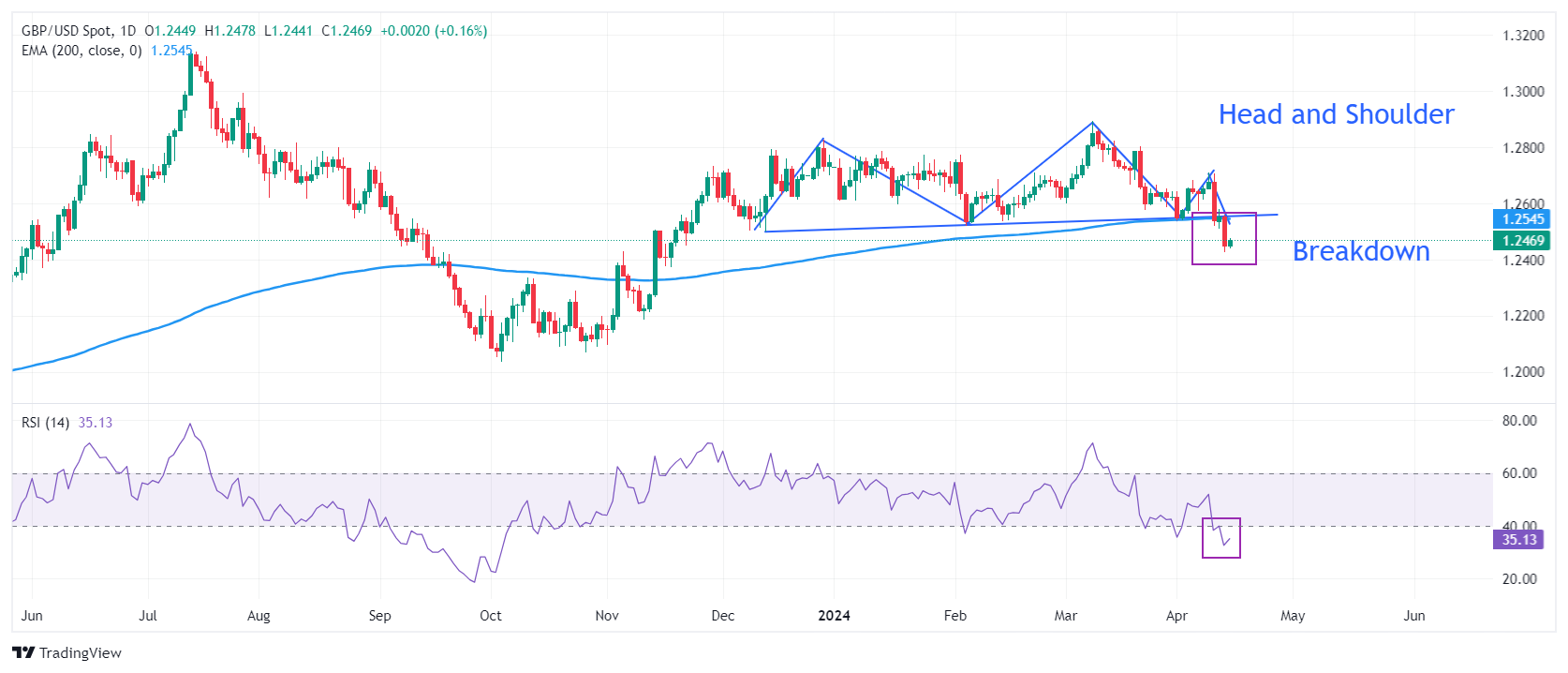The width and height of the screenshot is (1568, 673).
Task: Click the EMA (200, close, 0) legend
Action: point(81,51)
